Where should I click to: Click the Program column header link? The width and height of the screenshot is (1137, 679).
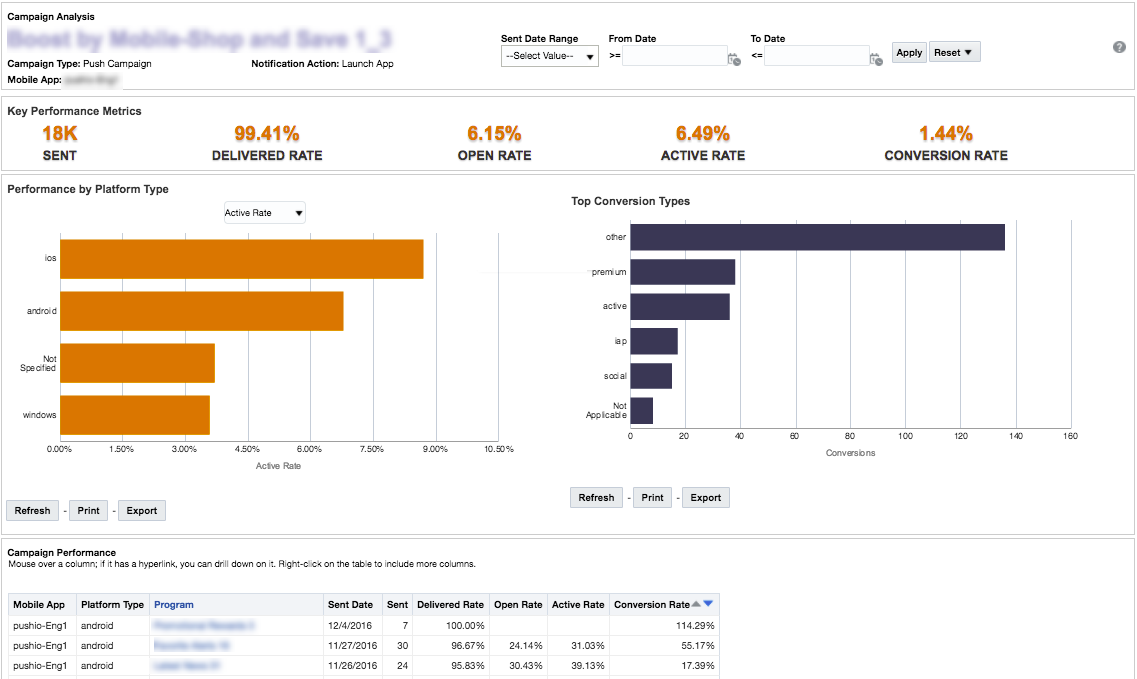pos(174,604)
